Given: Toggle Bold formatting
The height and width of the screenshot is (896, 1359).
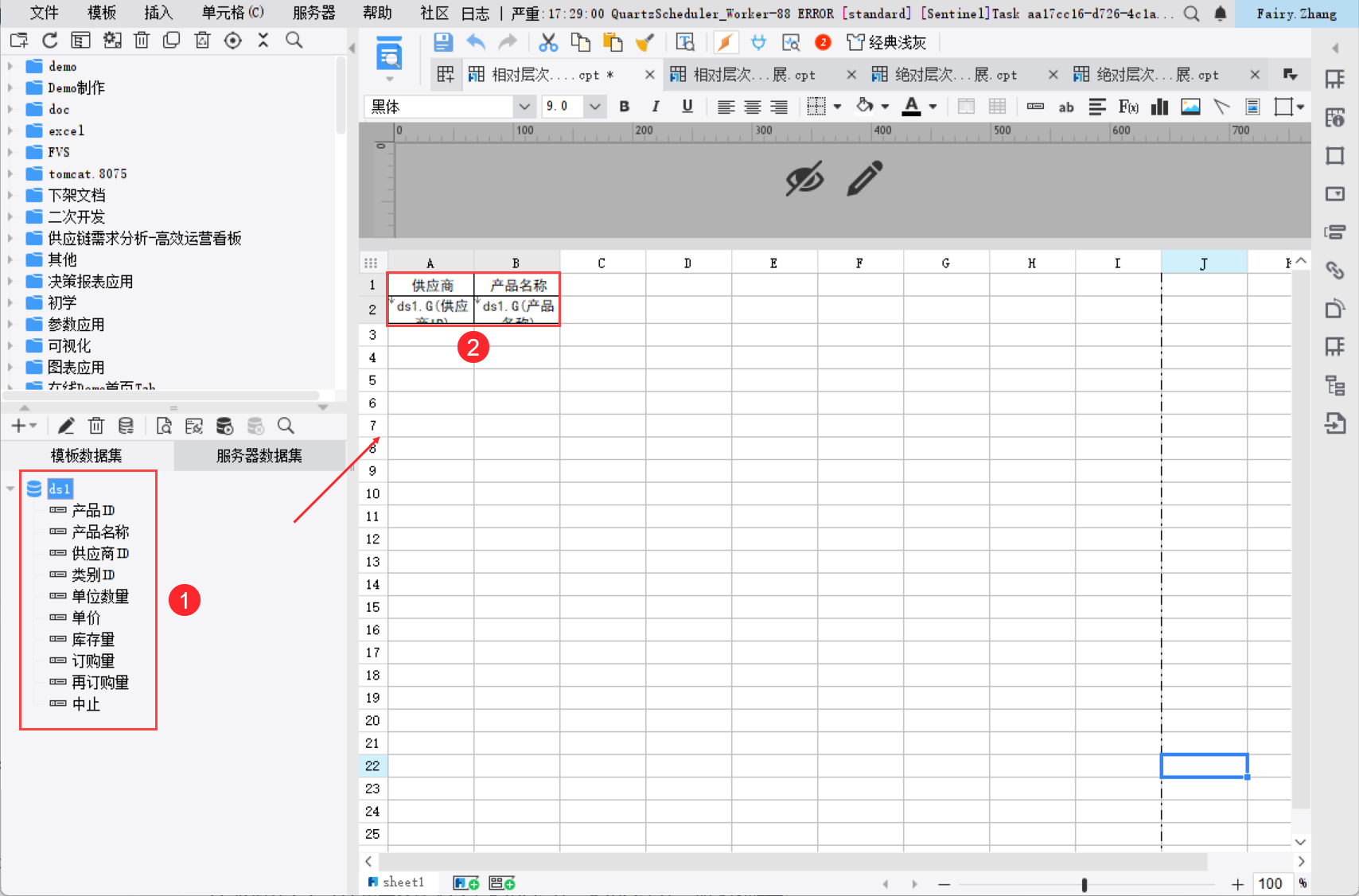Looking at the screenshot, I should point(625,107).
